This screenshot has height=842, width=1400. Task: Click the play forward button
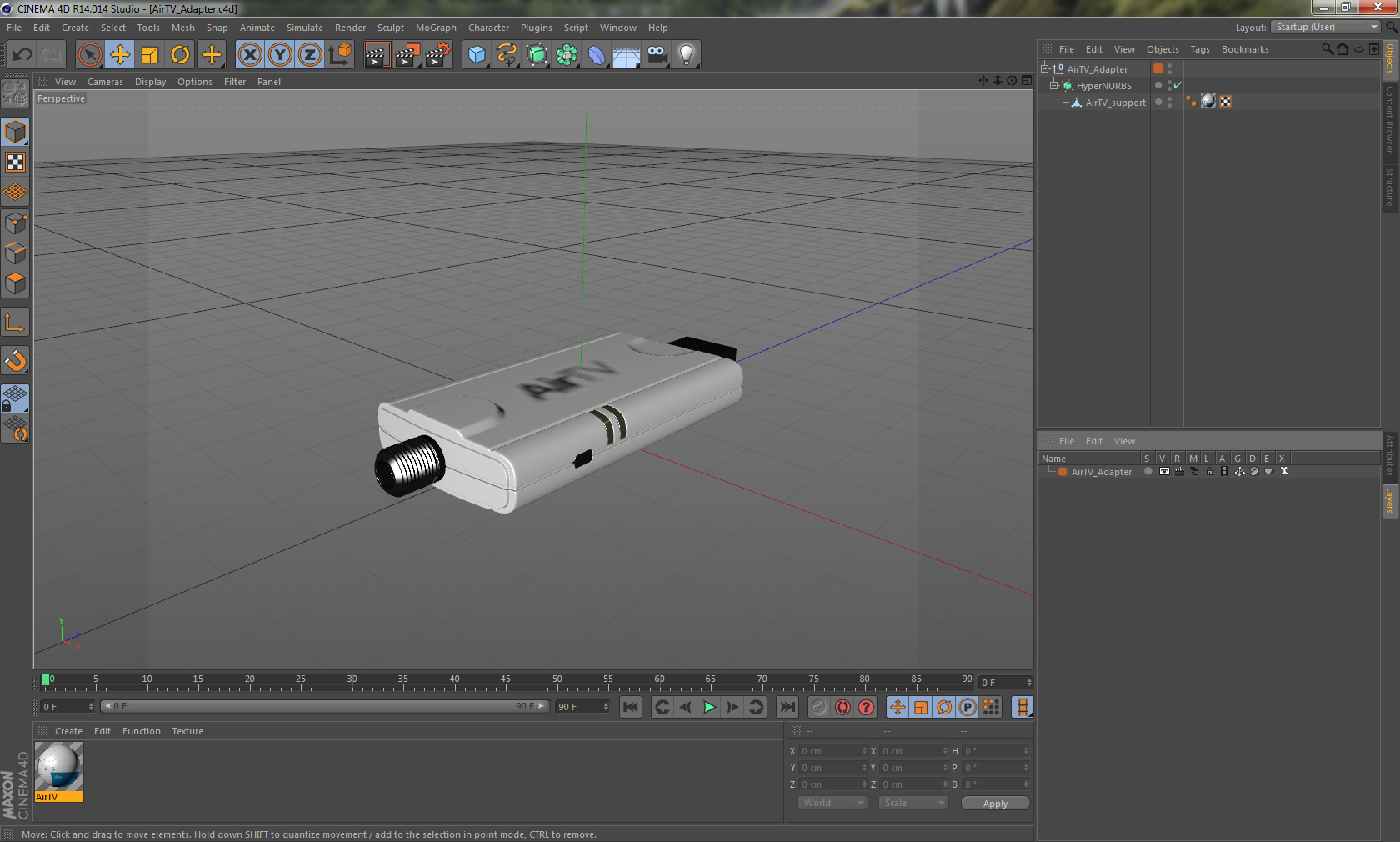point(709,707)
